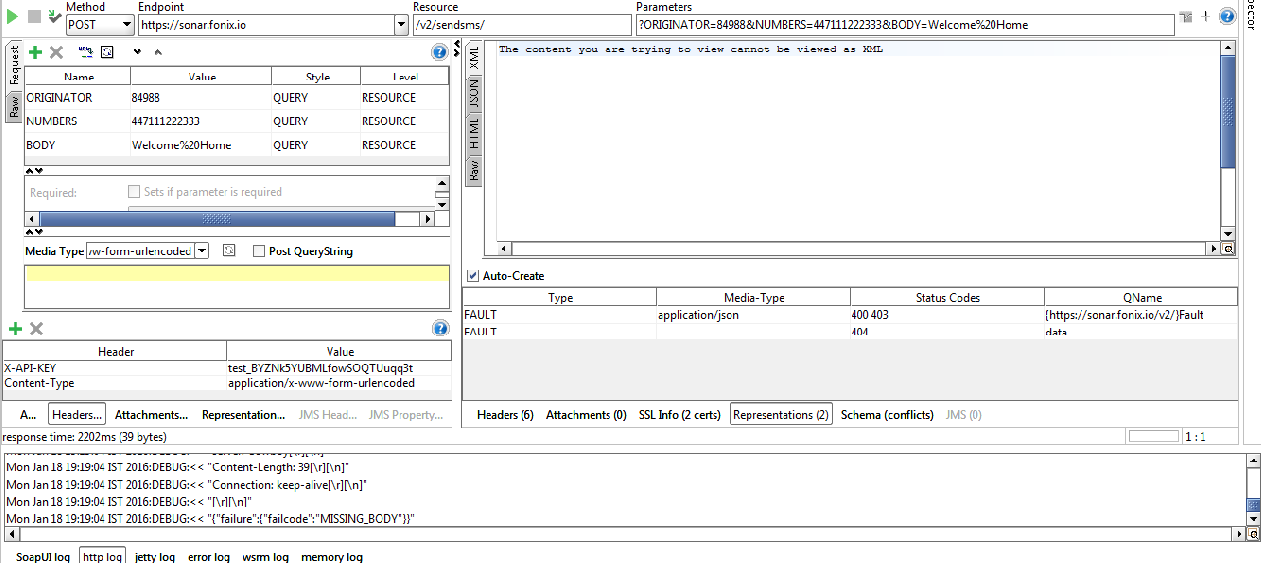
Task: Switch to the SoapUI log tab
Action: pos(43,556)
